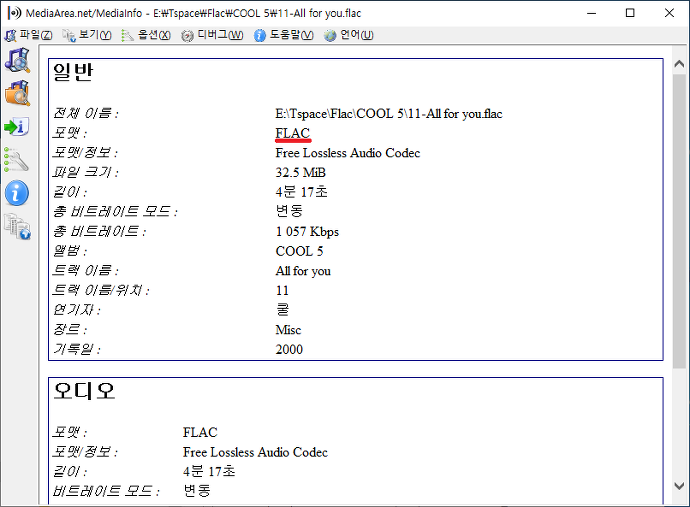Click the track position value 11

(x=282, y=290)
